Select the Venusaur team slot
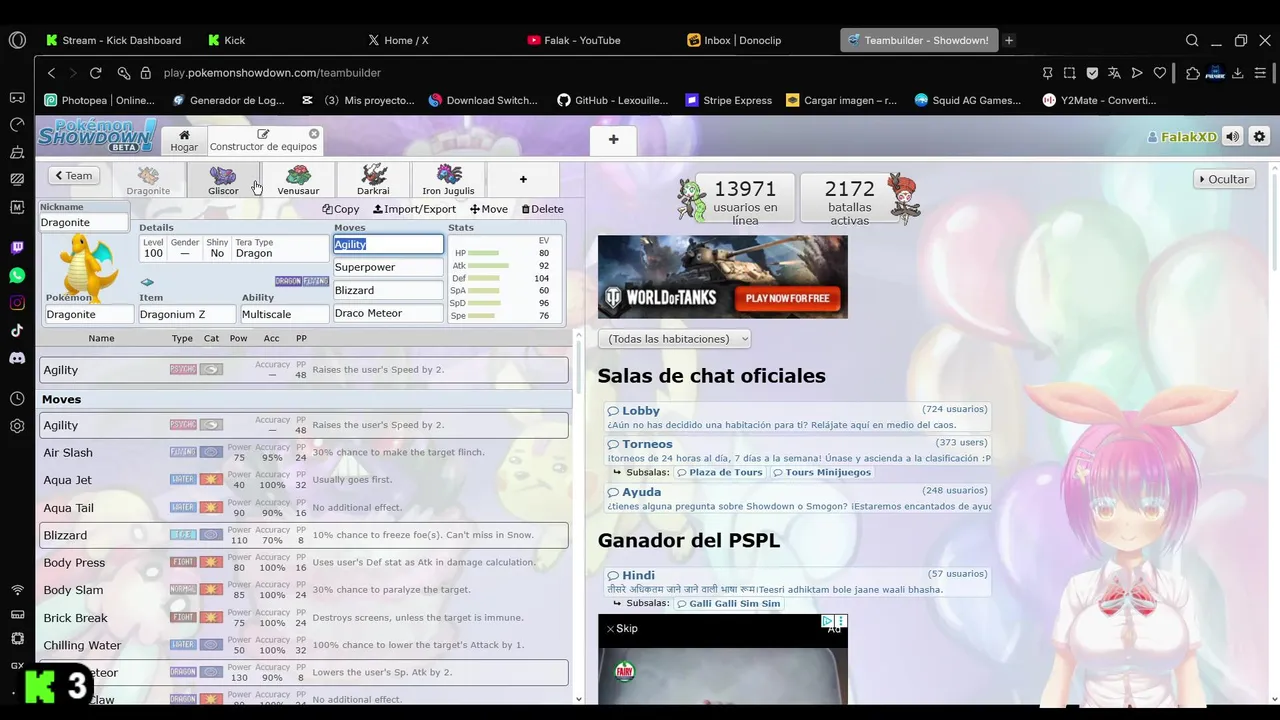 pyautogui.click(x=298, y=181)
